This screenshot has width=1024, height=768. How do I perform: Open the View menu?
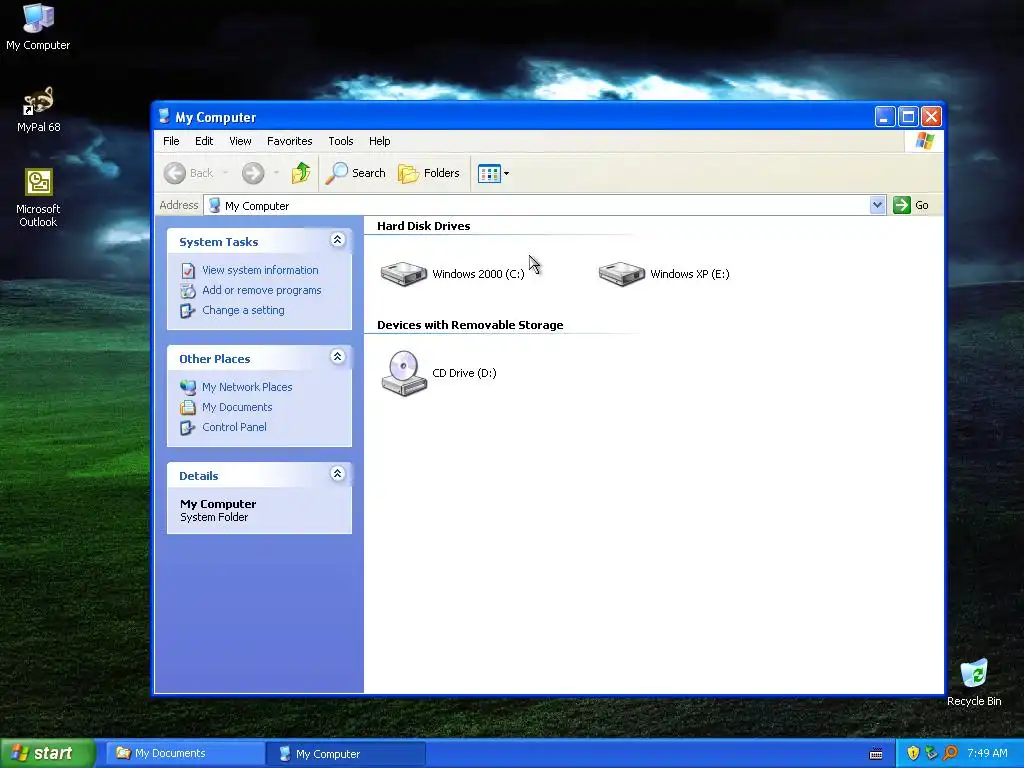pyautogui.click(x=240, y=141)
